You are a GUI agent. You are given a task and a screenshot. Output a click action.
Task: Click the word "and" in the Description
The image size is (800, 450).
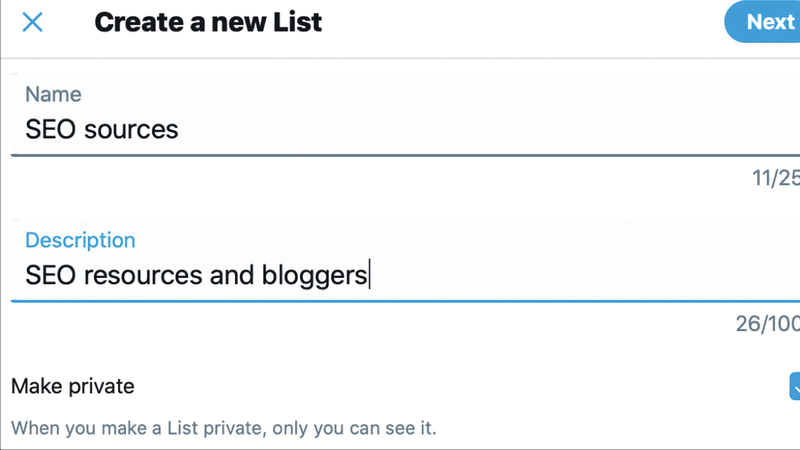click(x=233, y=275)
